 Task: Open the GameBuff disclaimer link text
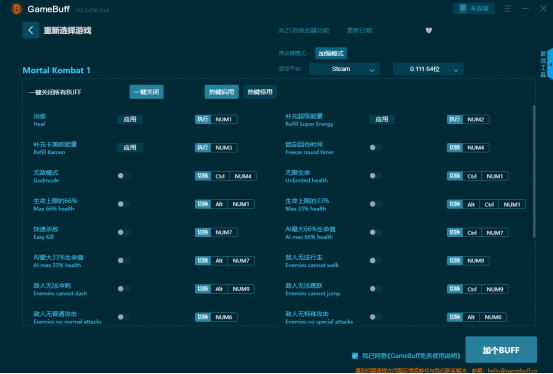point(424,356)
